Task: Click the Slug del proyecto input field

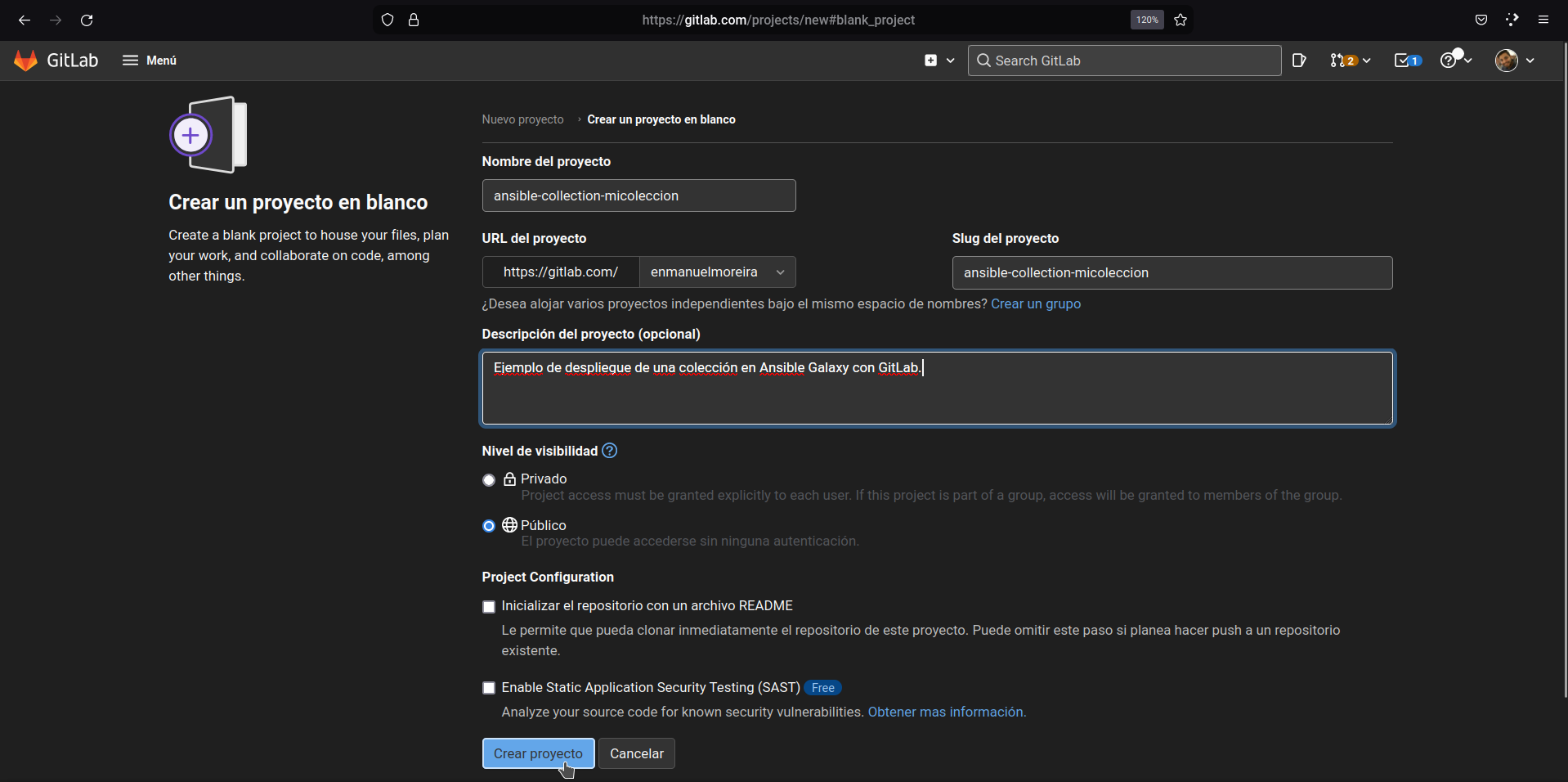Action: 1172,272
